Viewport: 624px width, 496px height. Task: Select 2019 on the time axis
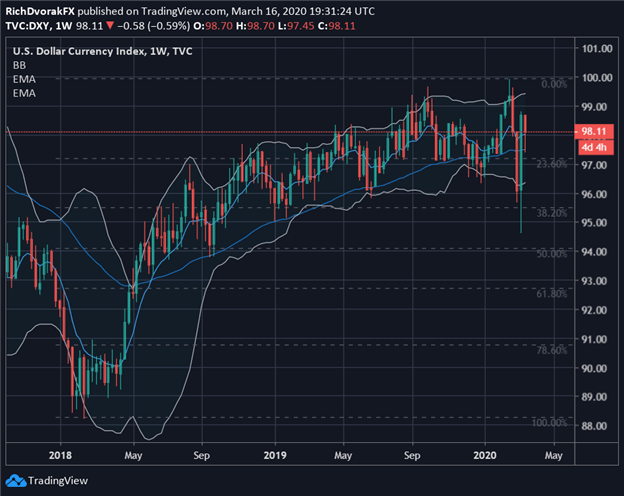point(274,451)
